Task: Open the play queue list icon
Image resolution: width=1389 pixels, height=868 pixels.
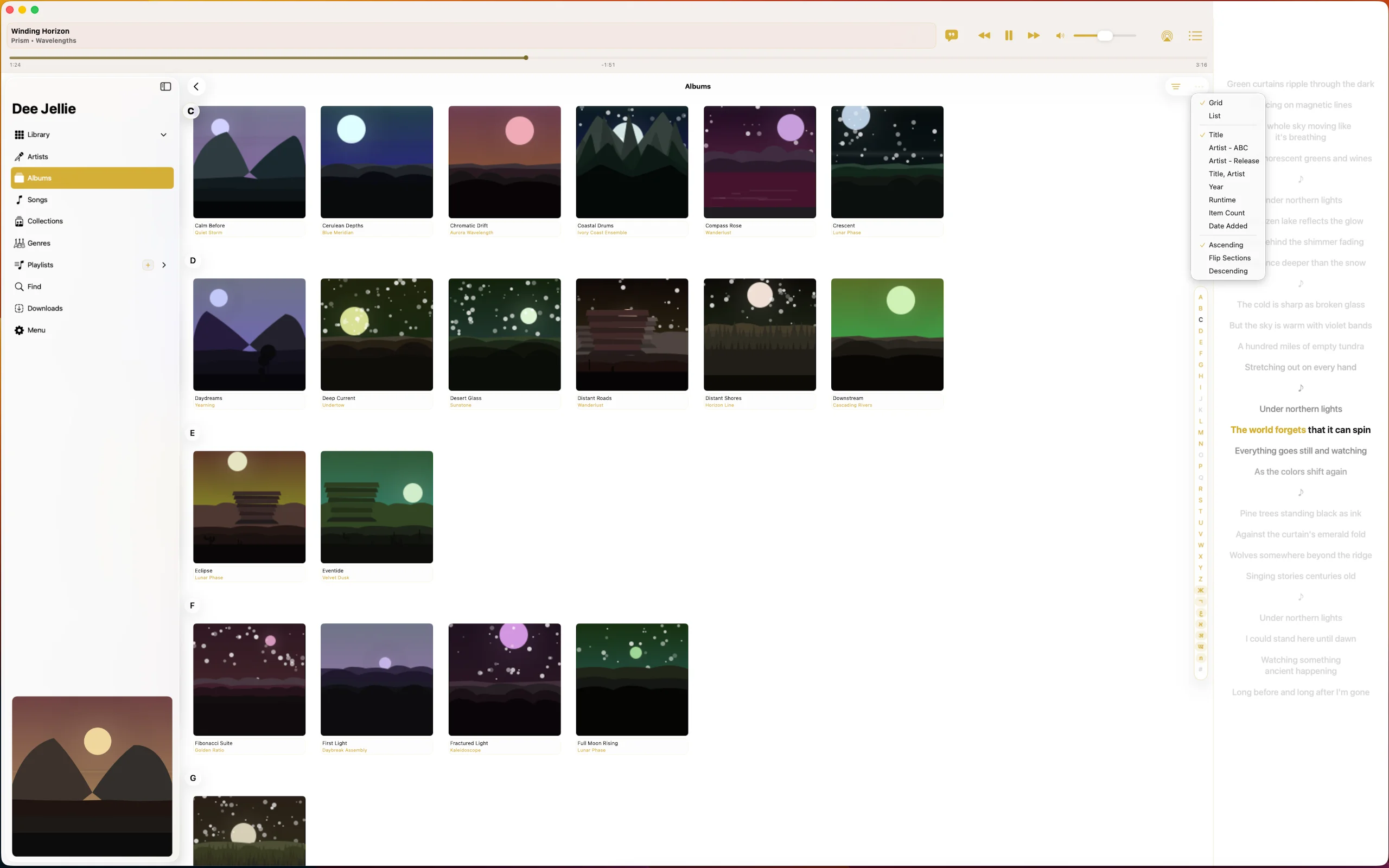Action: [x=1195, y=36]
